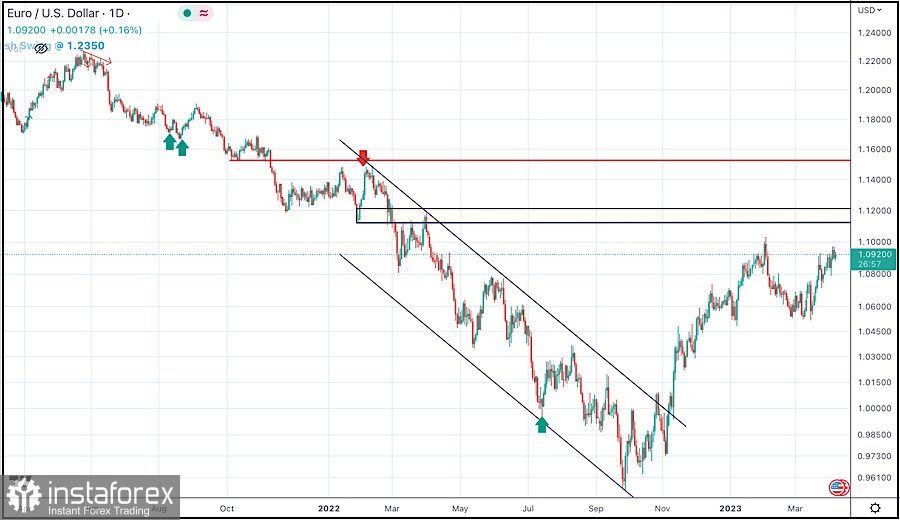Image resolution: width=900 pixels, height=520 pixels.
Task: Click the current price tag 1.09200 26:57
Action: coord(874,259)
